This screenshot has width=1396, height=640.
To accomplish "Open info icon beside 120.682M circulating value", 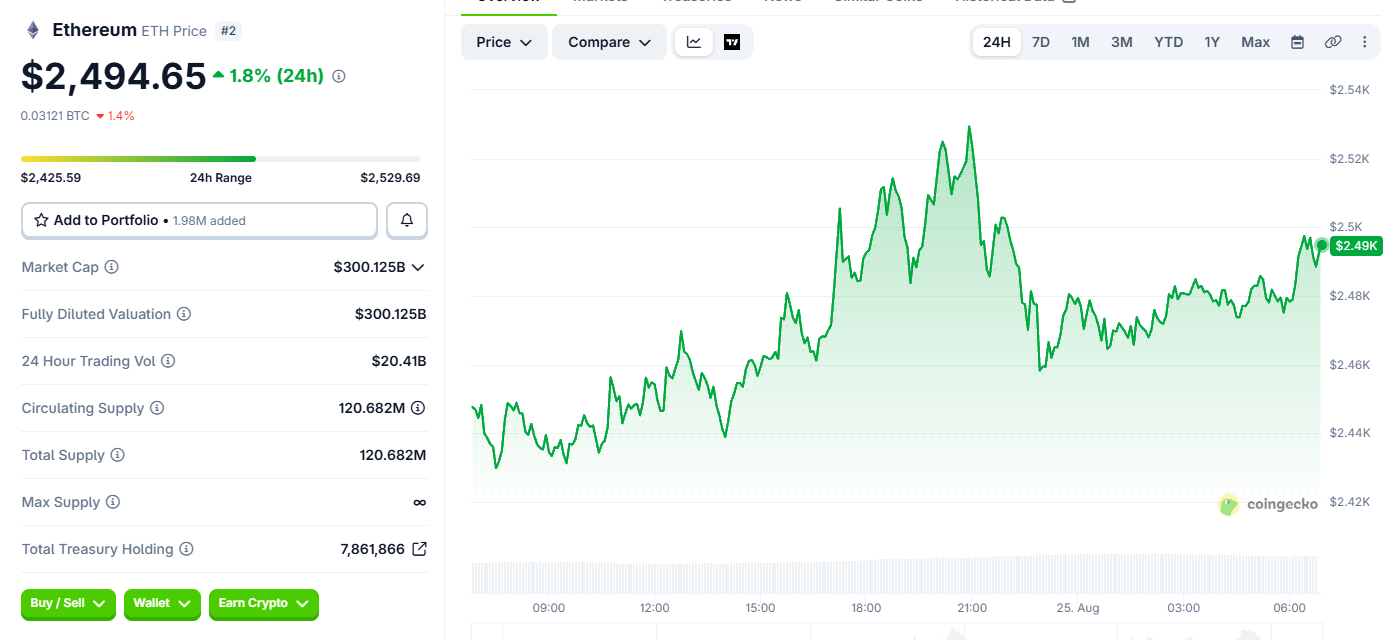I will (x=418, y=408).
